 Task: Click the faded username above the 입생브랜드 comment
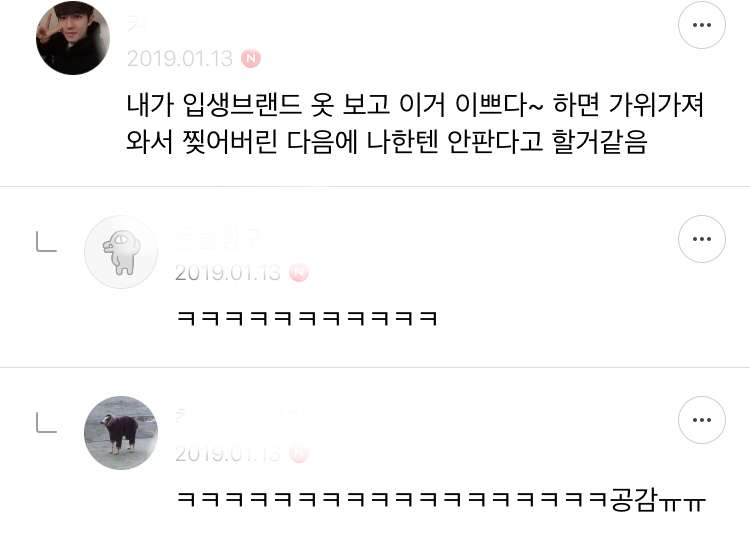click(189, 24)
